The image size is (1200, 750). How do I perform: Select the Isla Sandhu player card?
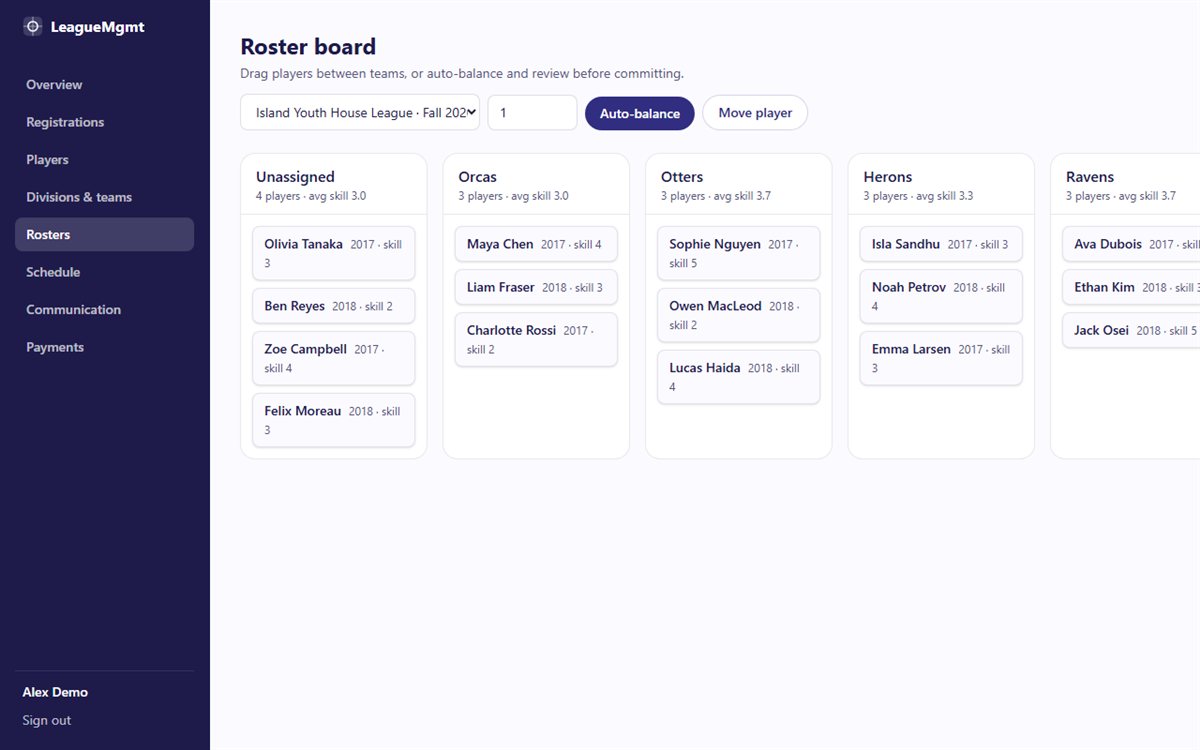(x=941, y=244)
